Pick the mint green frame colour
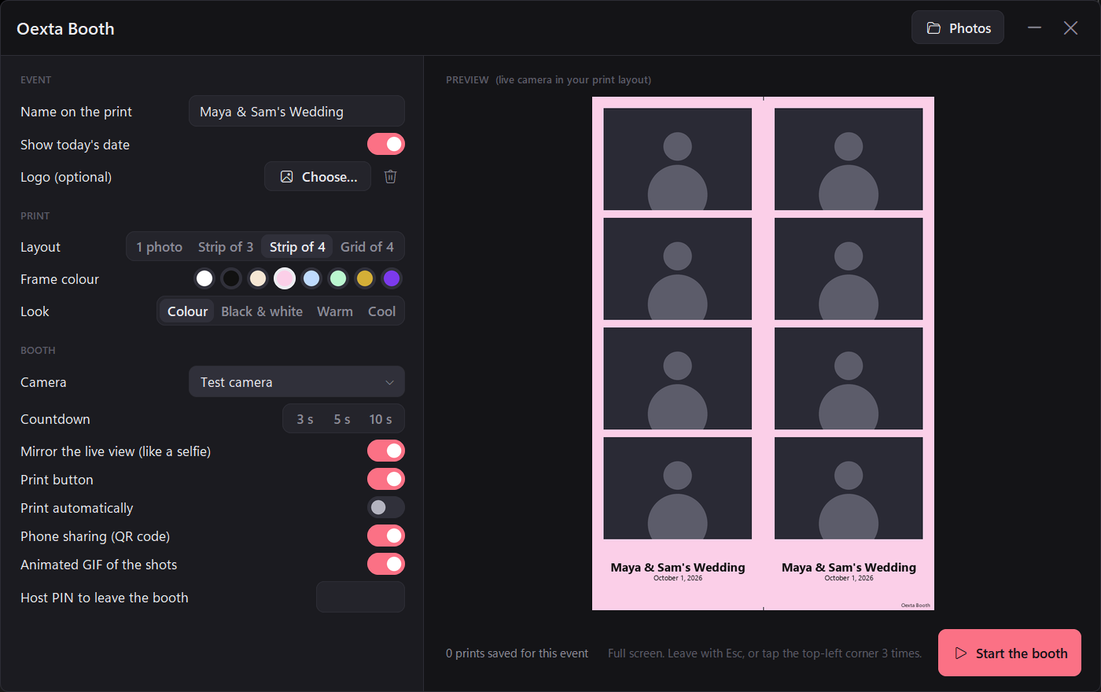Image resolution: width=1101 pixels, height=692 pixels. point(338,279)
